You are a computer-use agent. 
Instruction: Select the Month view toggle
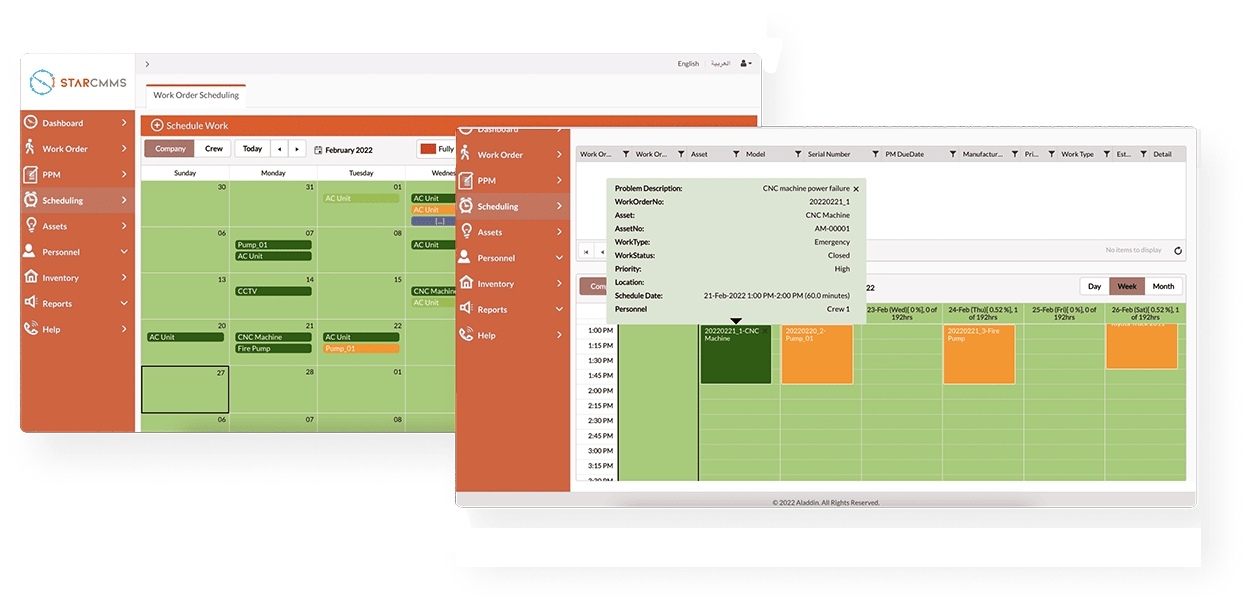[1163, 286]
